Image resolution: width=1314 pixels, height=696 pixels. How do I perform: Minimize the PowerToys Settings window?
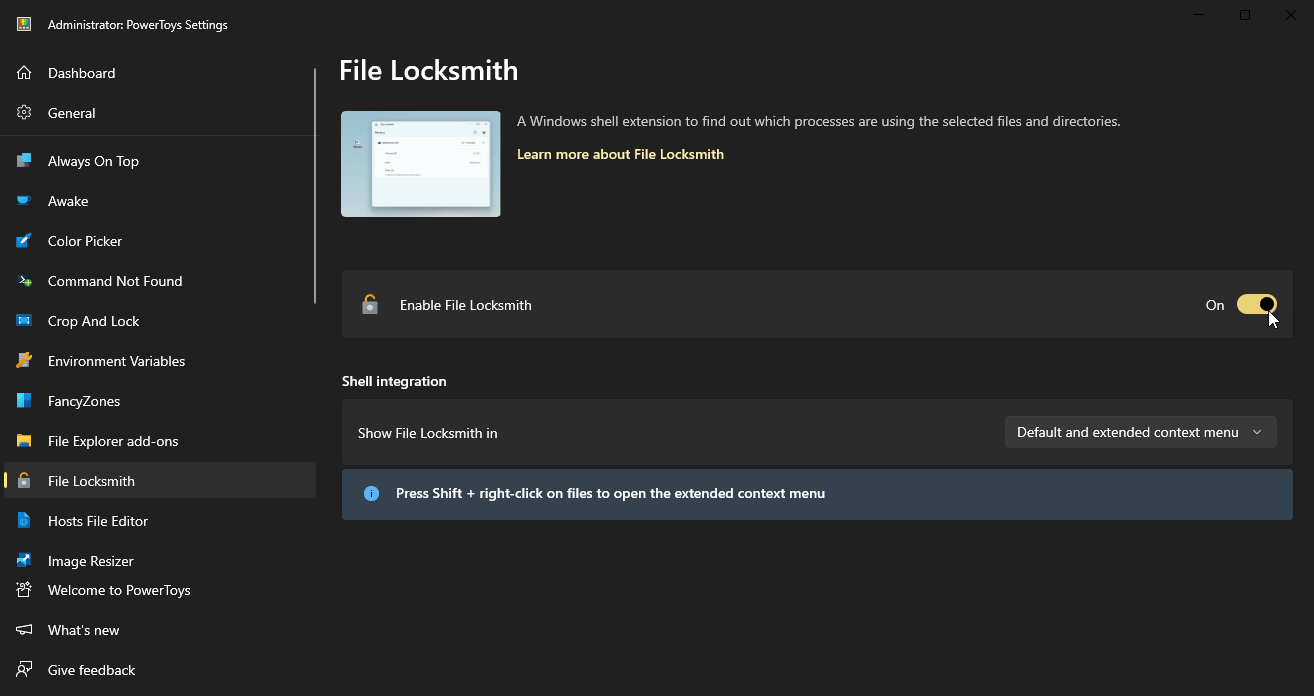click(1199, 15)
